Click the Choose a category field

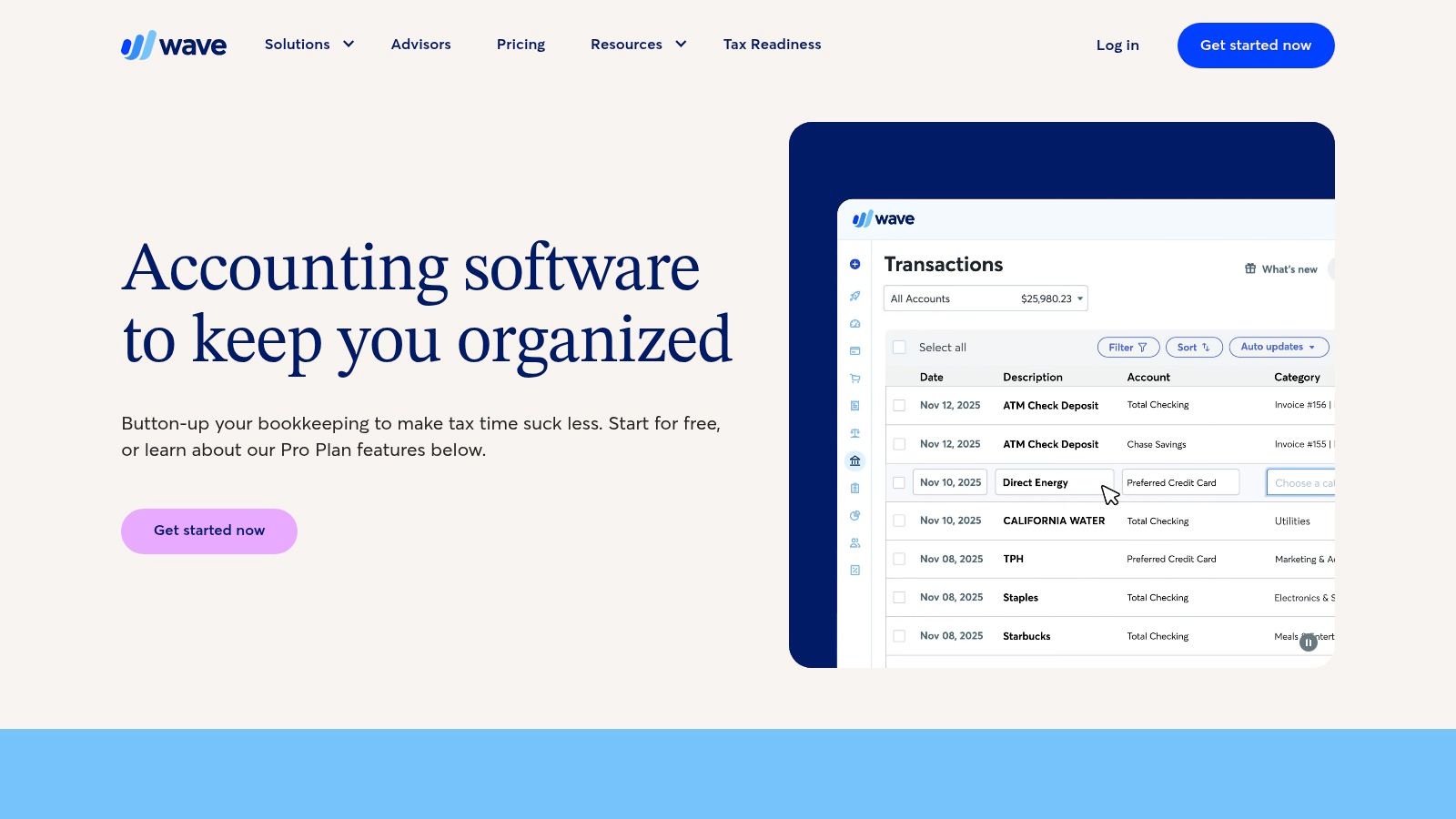pos(1300,482)
